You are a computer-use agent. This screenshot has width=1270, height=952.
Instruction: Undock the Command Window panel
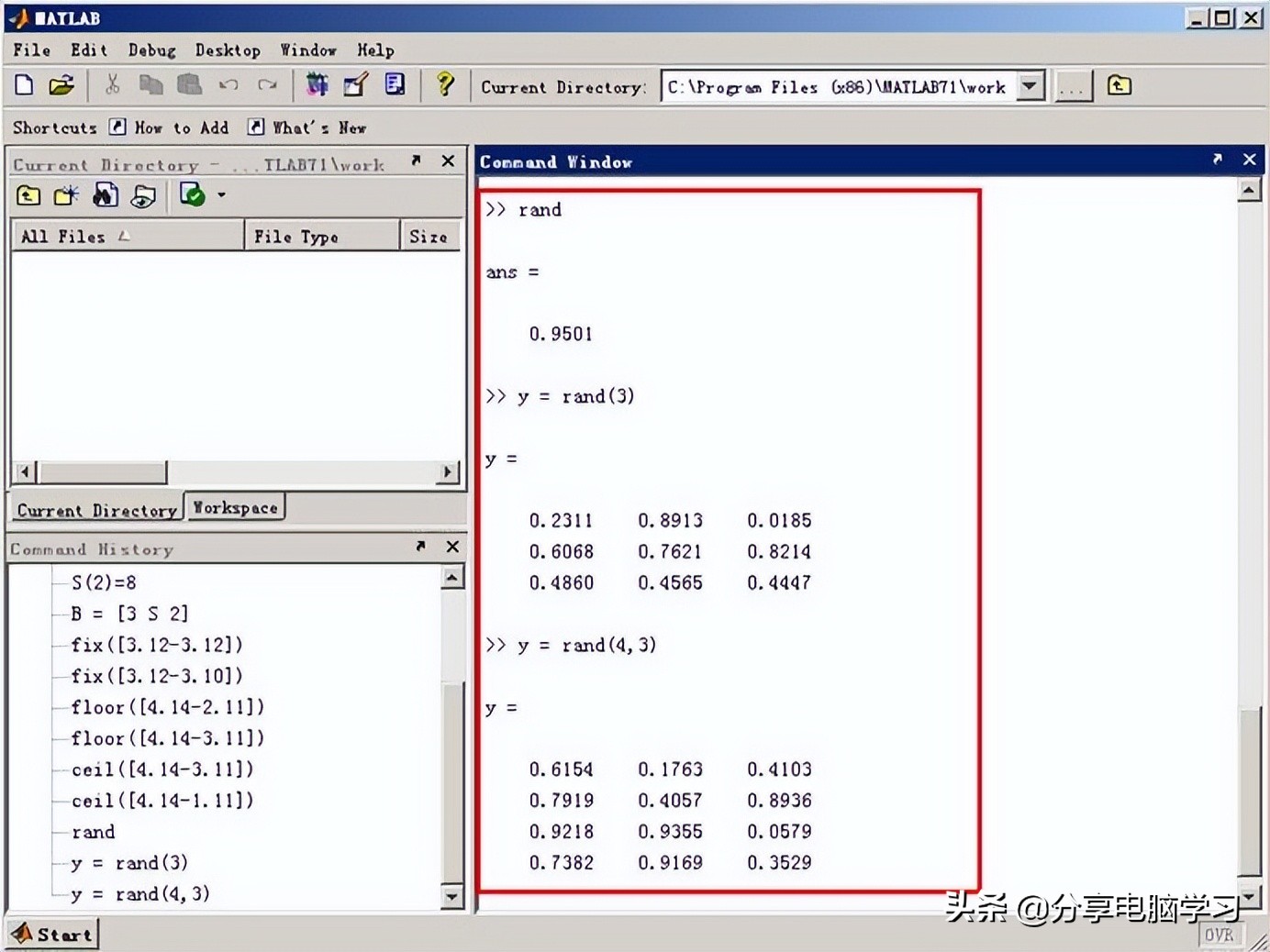pos(1218,160)
